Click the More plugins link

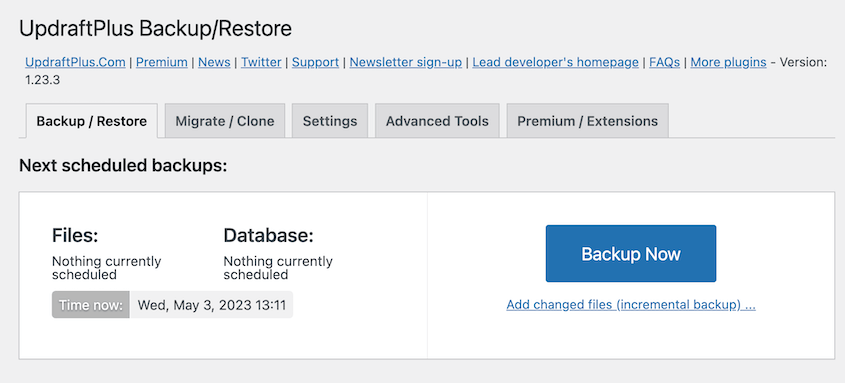coord(728,62)
